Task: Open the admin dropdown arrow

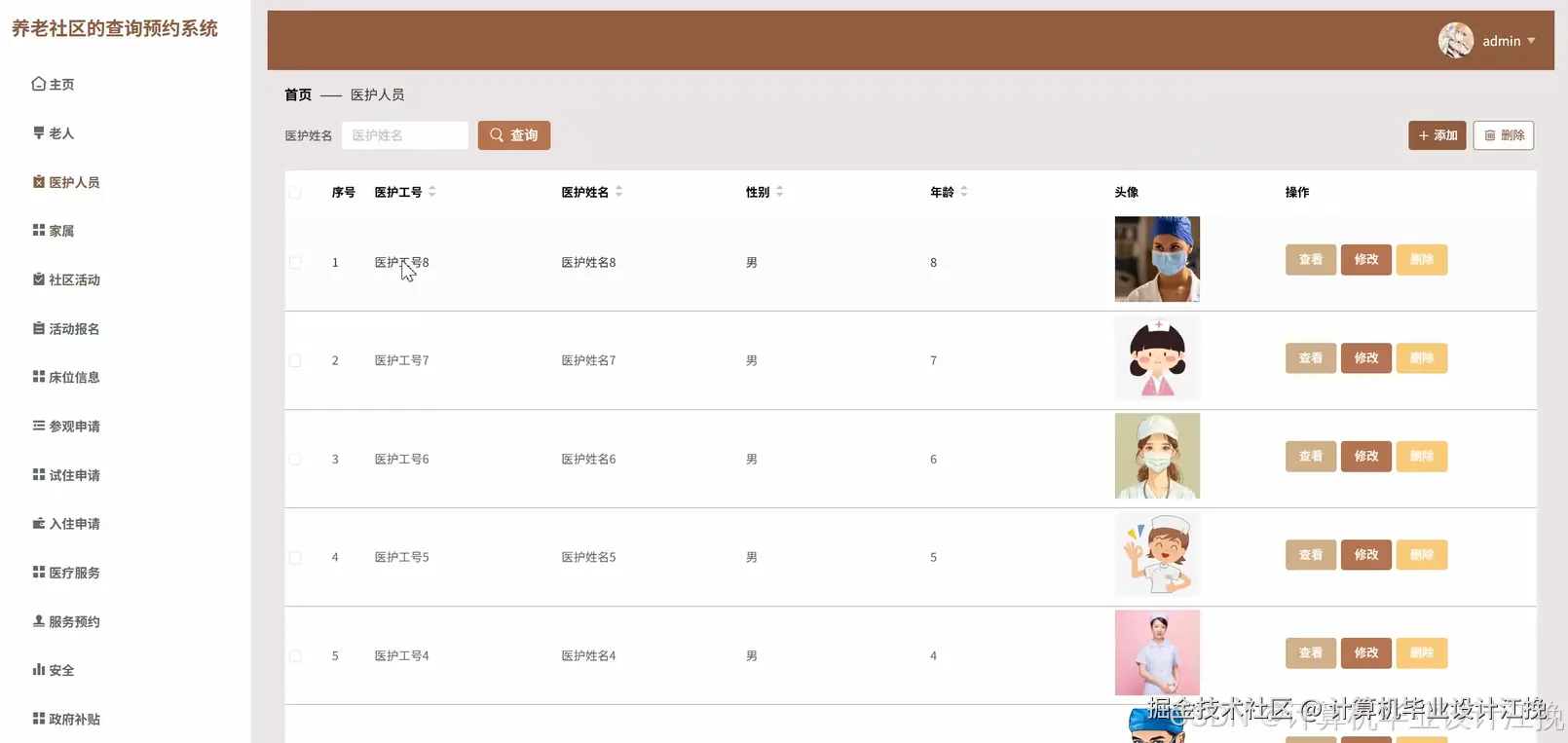Action: pos(1531,41)
